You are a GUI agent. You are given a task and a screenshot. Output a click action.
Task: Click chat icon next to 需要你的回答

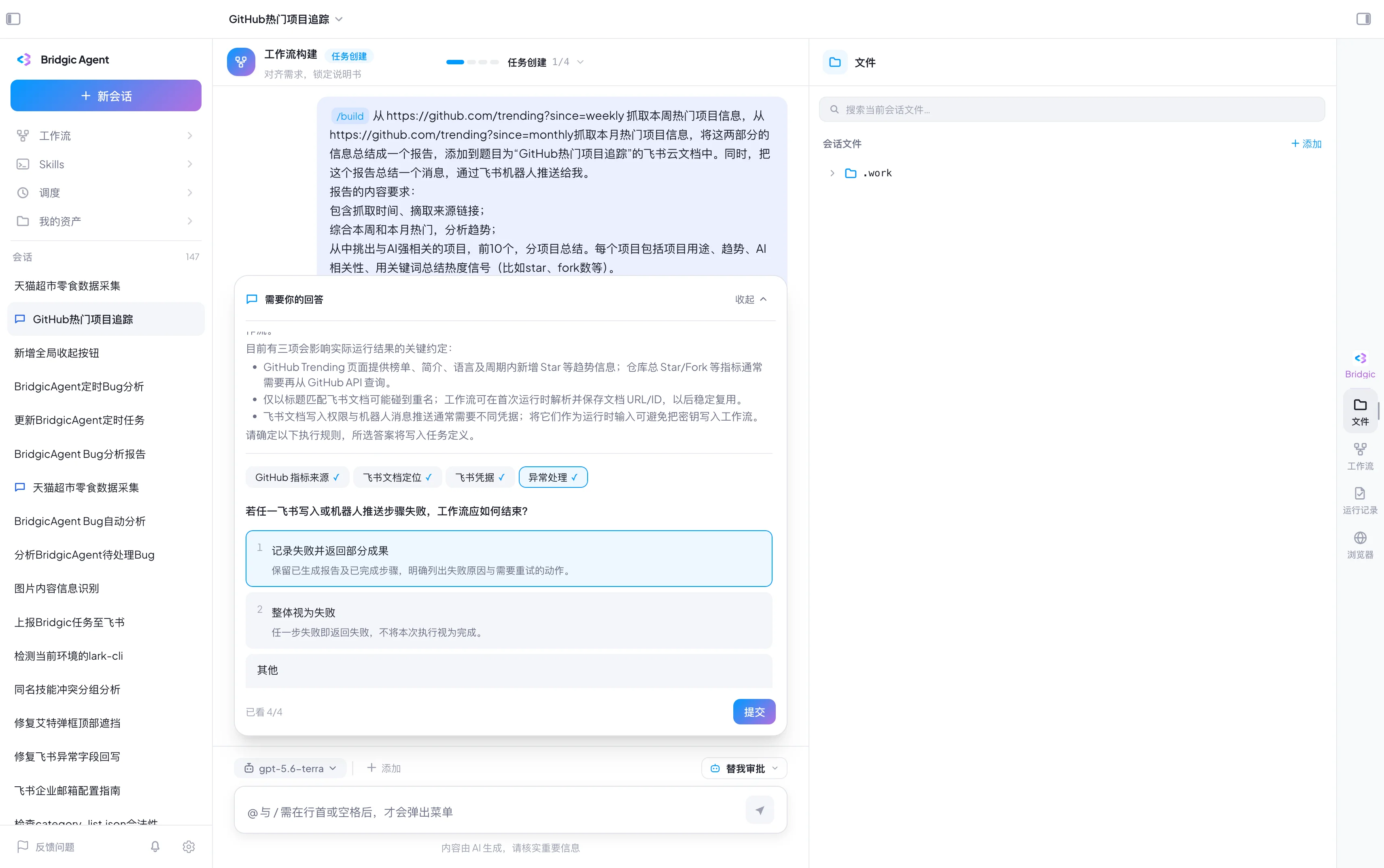(252, 299)
